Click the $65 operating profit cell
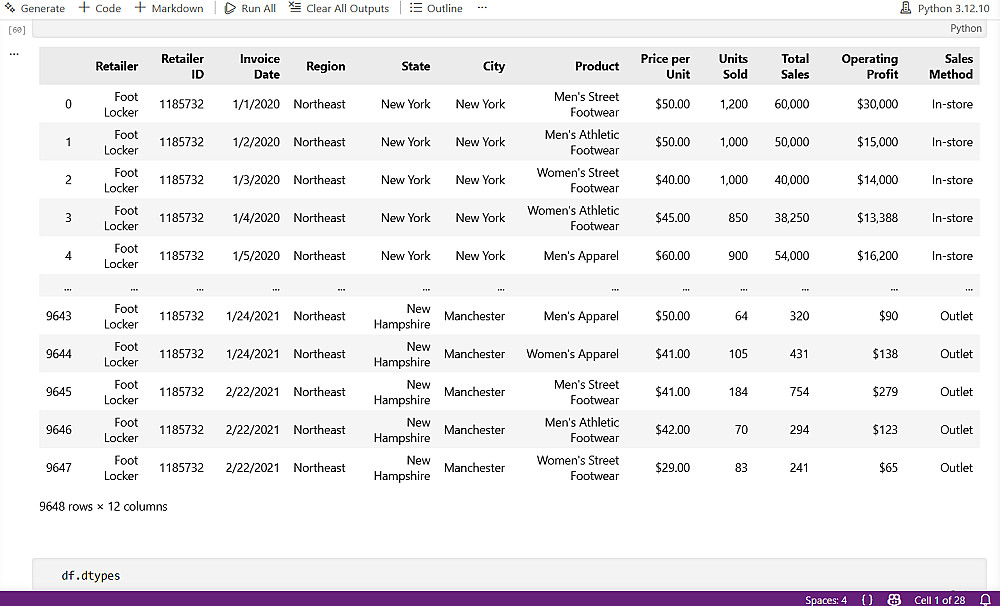The image size is (1000, 606). point(888,468)
